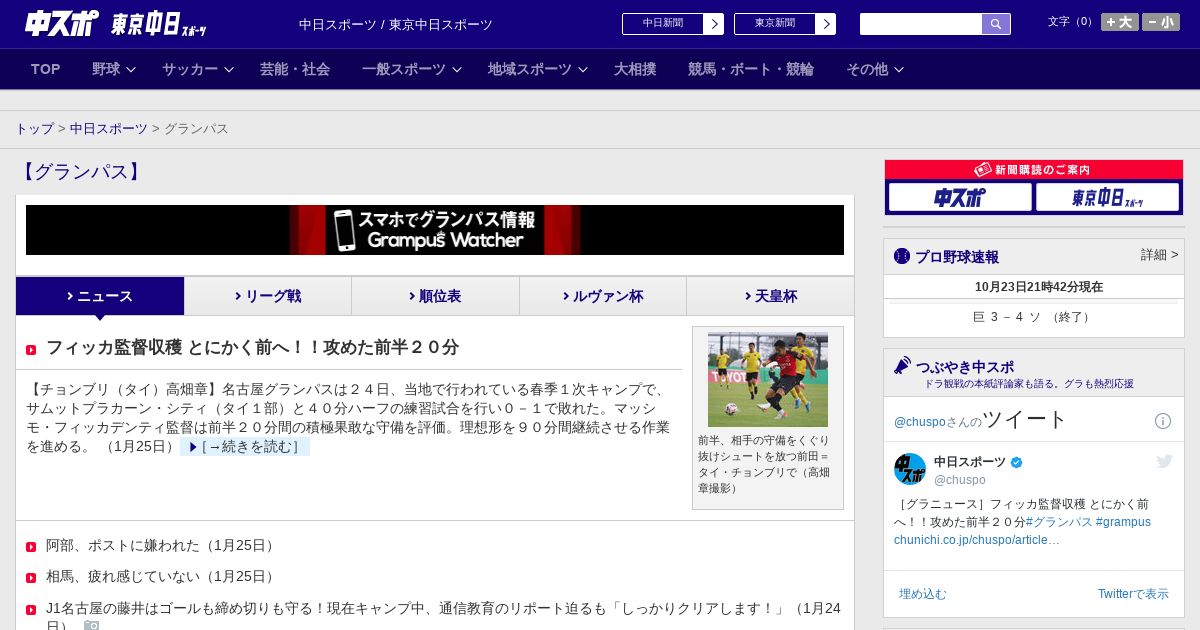1200x630 pixels.
Task: Focus the header search input field
Action: coord(921,24)
